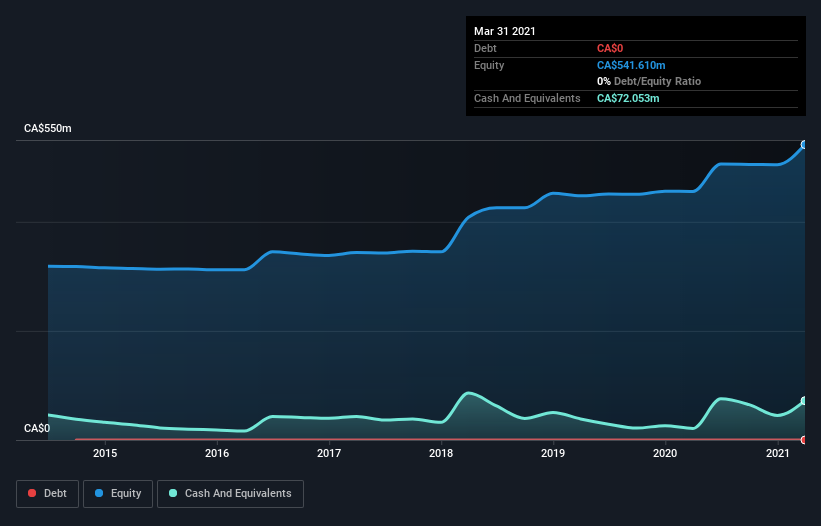This screenshot has height=526, width=821.
Task: Click the 2019 x-axis label
Action: click(553, 453)
